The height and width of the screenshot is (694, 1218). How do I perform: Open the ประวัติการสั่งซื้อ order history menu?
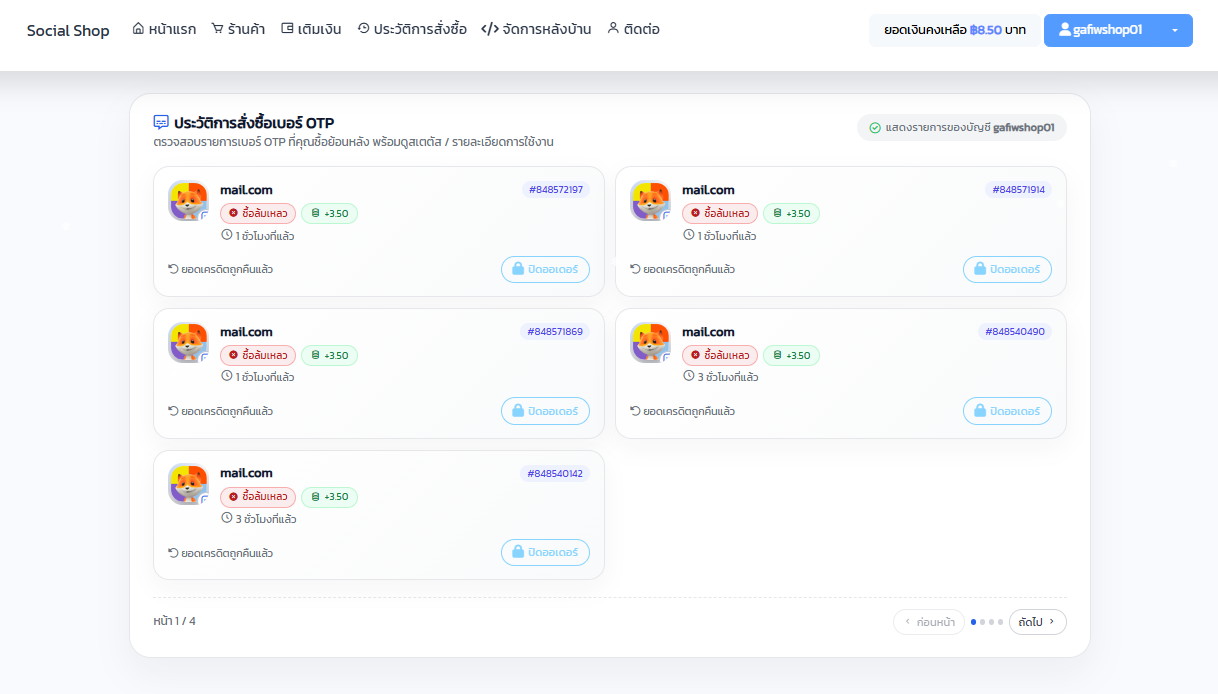click(x=412, y=29)
